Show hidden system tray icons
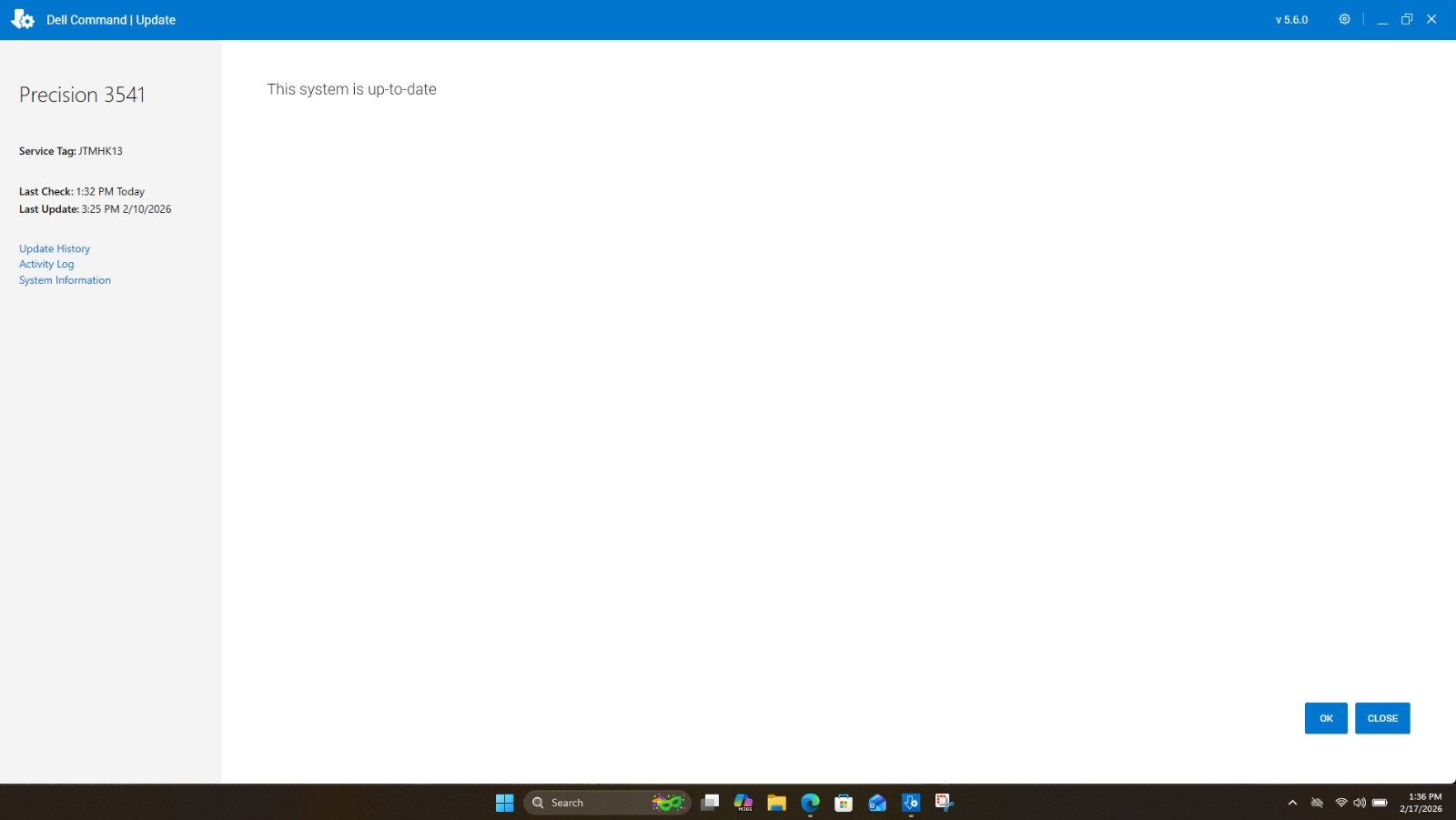This screenshot has width=1456, height=820. click(x=1292, y=803)
